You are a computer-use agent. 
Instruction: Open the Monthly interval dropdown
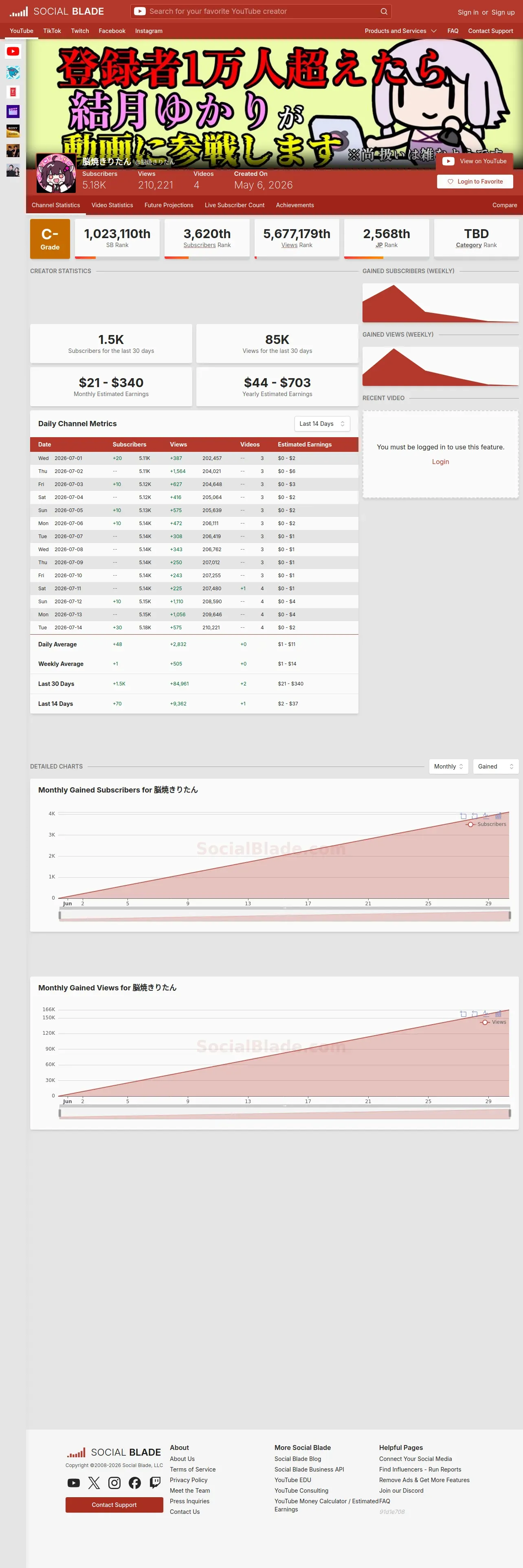(449, 766)
